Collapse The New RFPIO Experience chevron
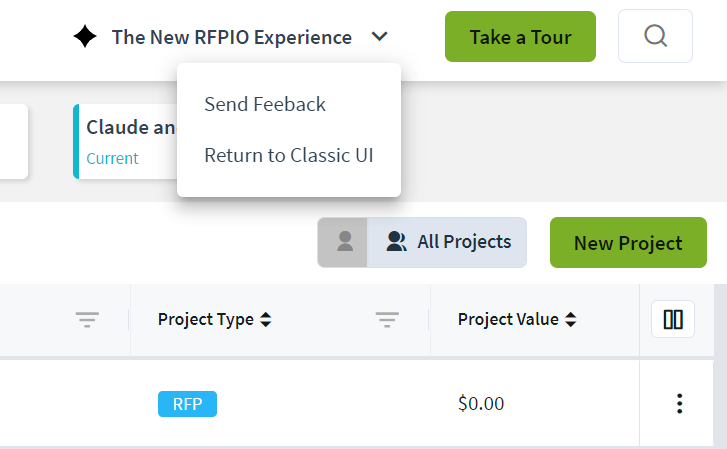The width and height of the screenshot is (727, 449). [379, 37]
